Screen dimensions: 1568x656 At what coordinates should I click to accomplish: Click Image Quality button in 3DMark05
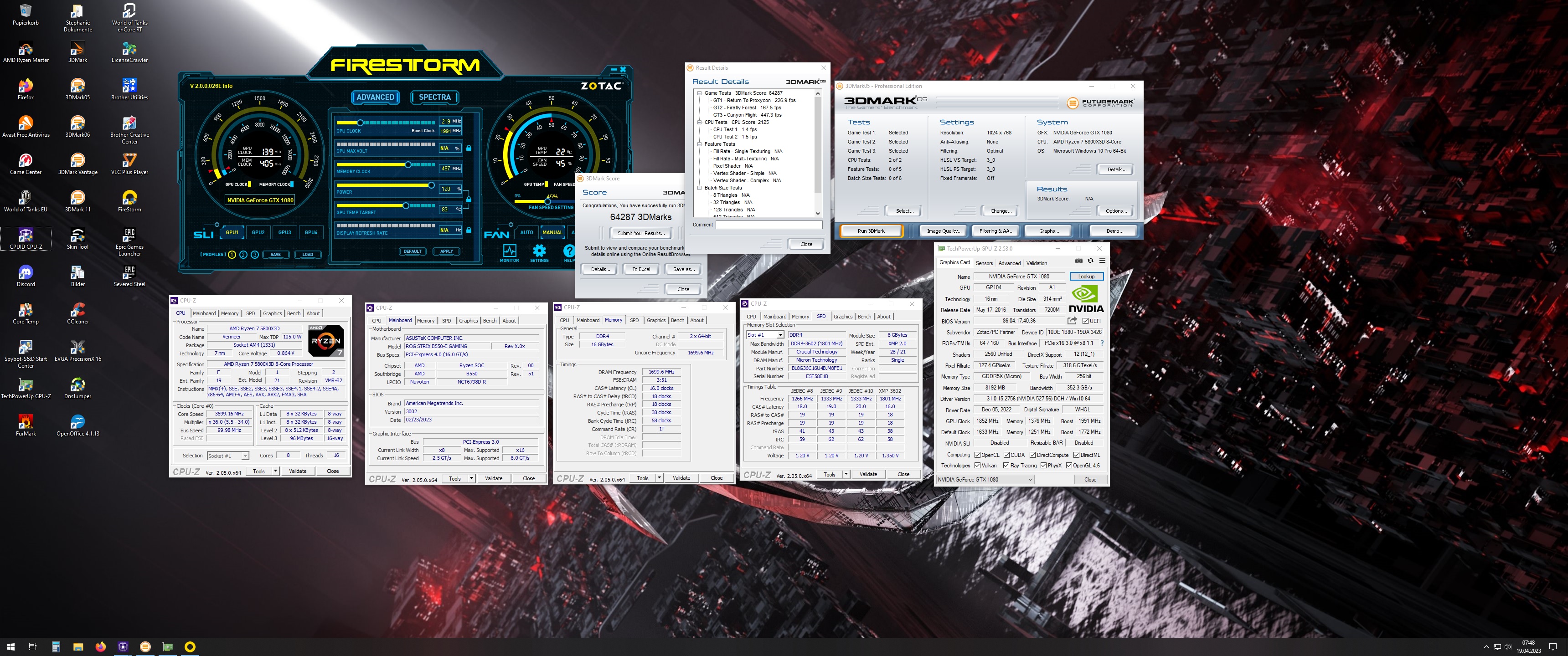click(944, 231)
